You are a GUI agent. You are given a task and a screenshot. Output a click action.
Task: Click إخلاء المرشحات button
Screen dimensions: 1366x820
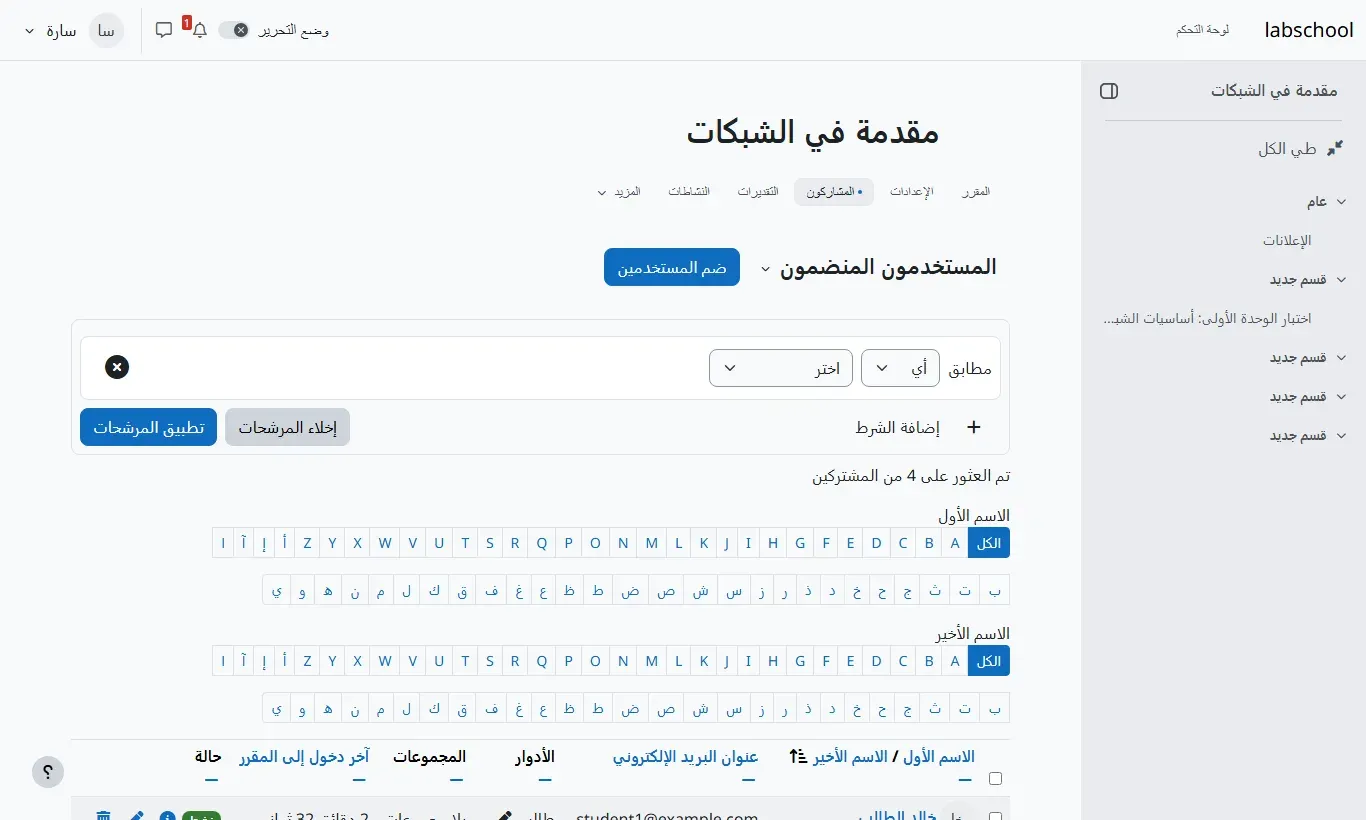(288, 427)
